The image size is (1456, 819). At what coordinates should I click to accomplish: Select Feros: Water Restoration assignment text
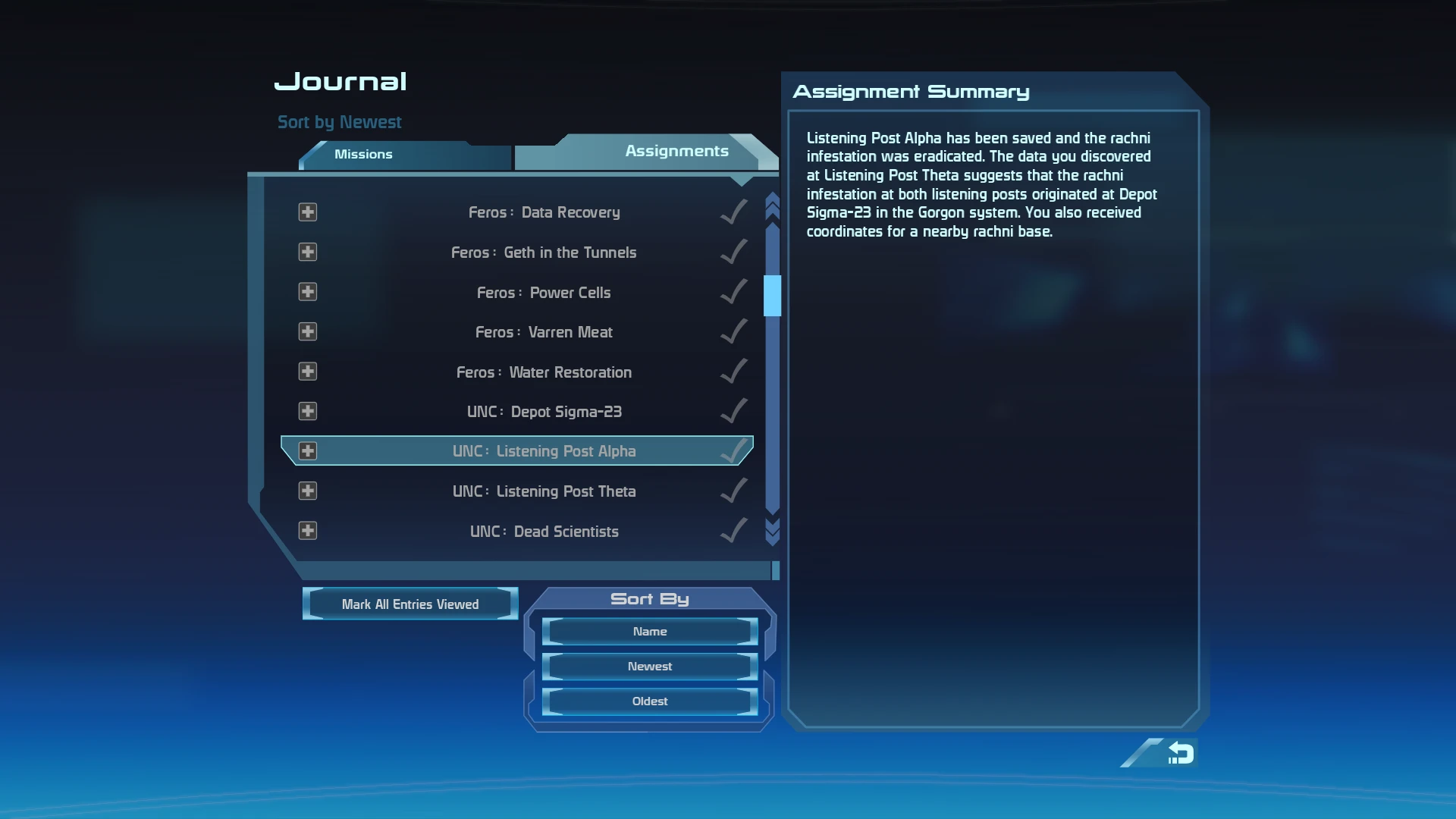click(x=544, y=372)
